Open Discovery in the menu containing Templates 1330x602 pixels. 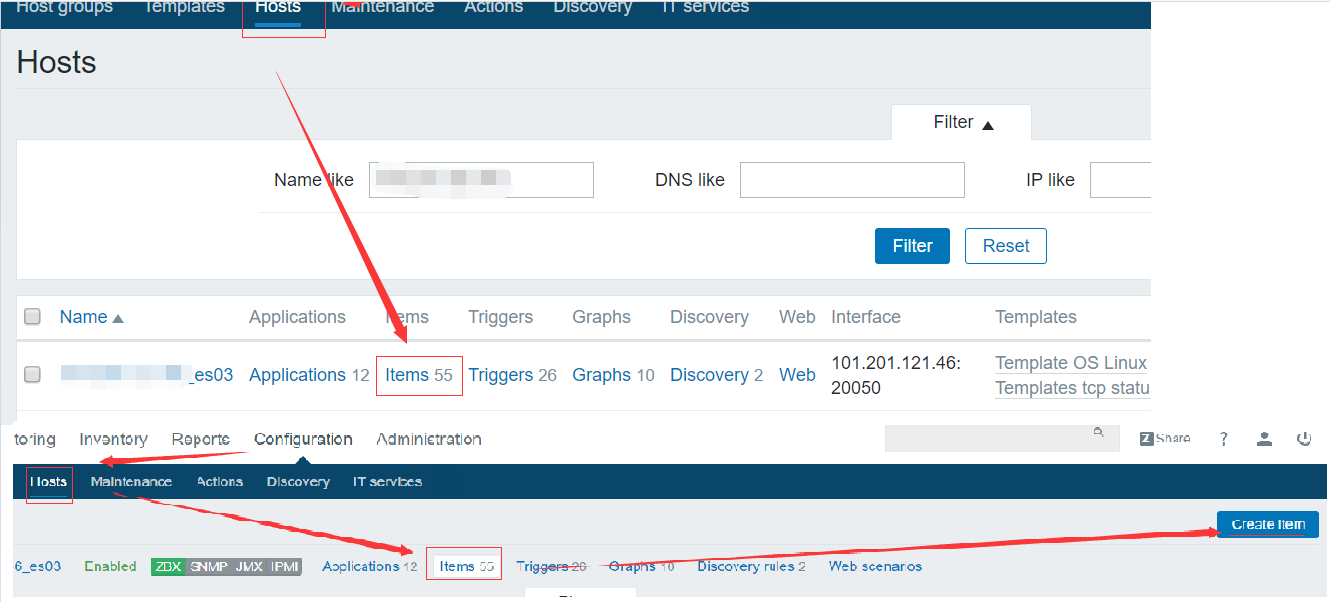(x=592, y=7)
